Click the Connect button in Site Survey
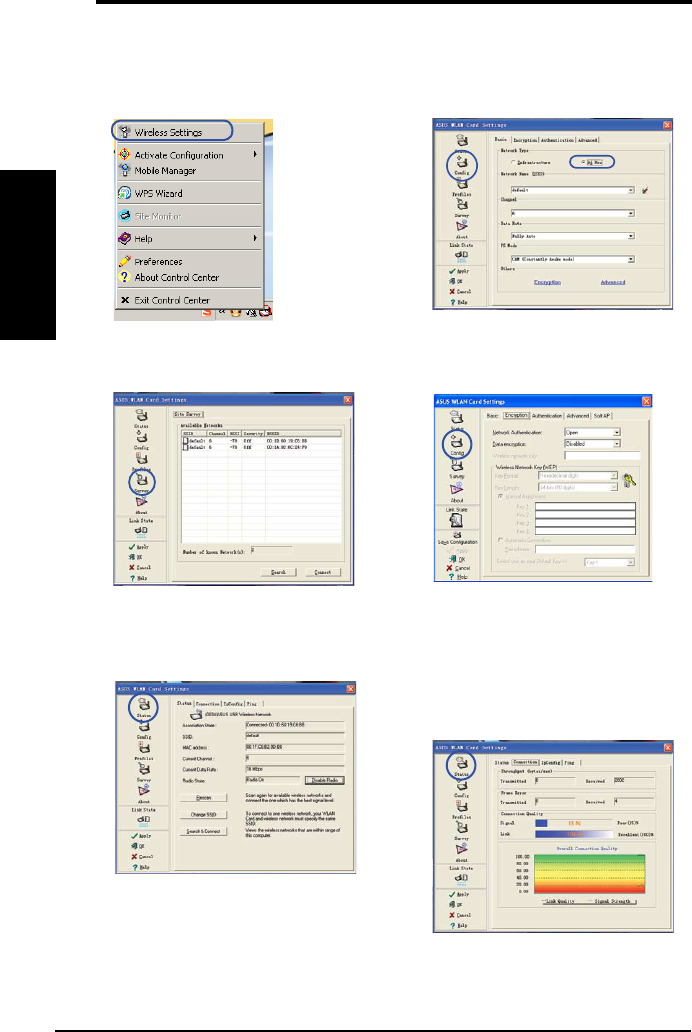692x1032 pixels. [323, 572]
